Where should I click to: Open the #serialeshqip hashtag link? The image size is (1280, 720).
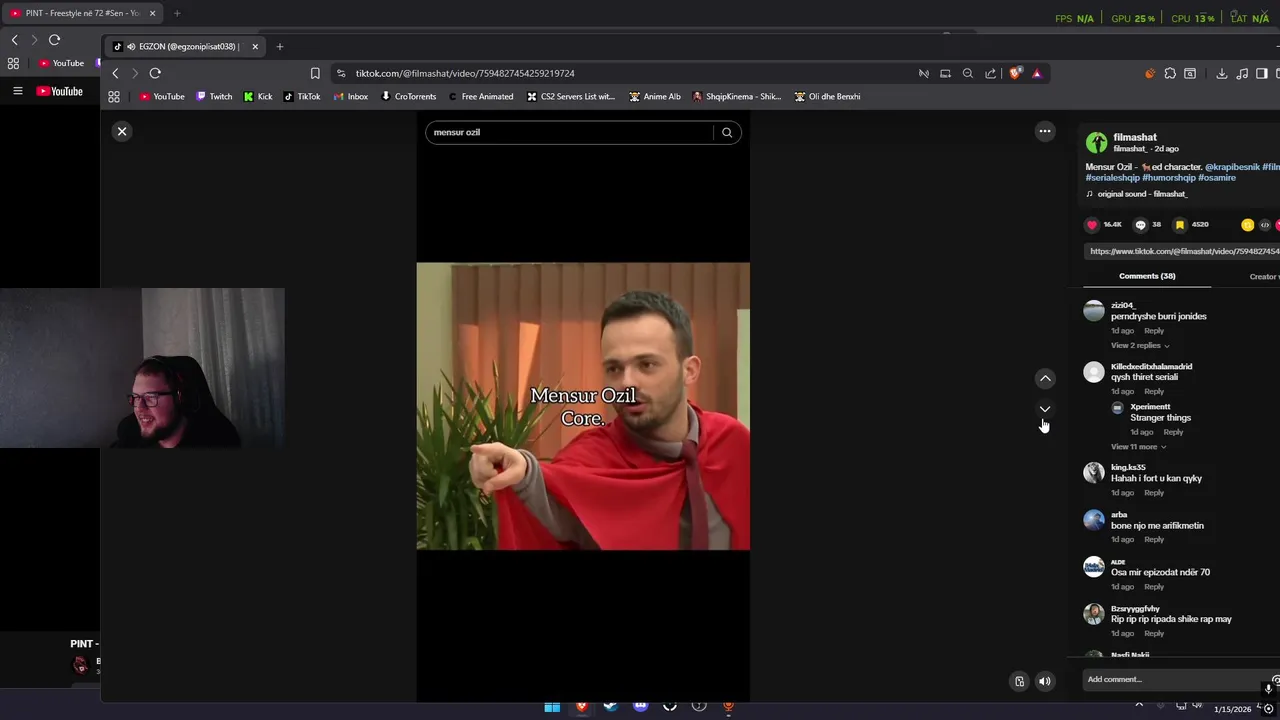coord(1112,177)
